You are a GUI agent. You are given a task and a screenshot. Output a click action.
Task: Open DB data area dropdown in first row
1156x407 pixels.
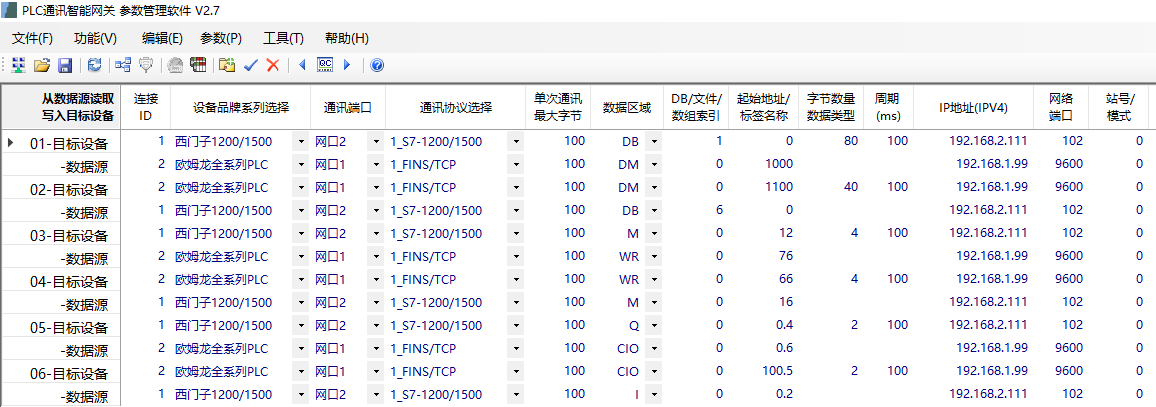tap(653, 142)
